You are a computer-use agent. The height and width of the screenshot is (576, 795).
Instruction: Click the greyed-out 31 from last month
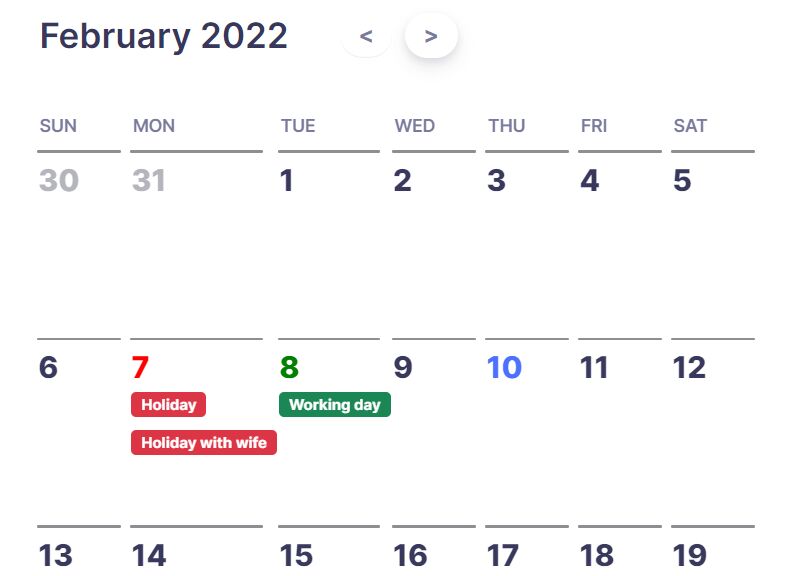pyautogui.click(x=149, y=180)
